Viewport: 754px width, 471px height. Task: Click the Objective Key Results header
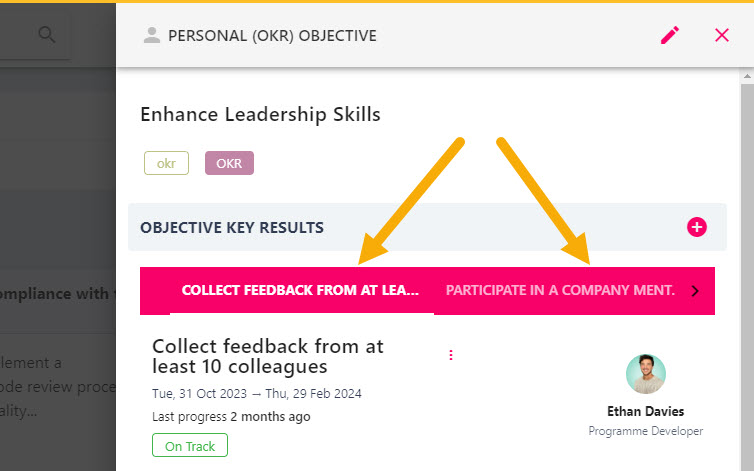(x=232, y=228)
